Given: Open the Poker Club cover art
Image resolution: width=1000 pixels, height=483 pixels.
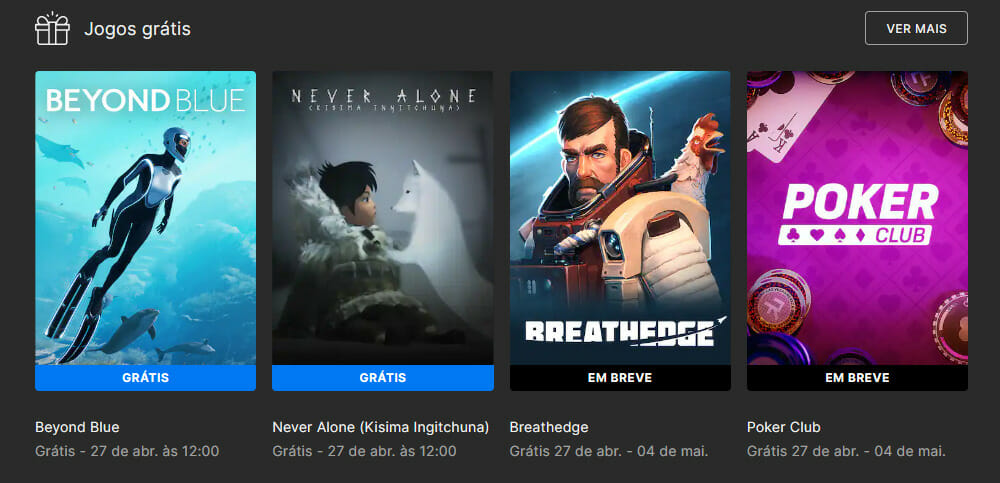Looking at the screenshot, I should 857,218.
